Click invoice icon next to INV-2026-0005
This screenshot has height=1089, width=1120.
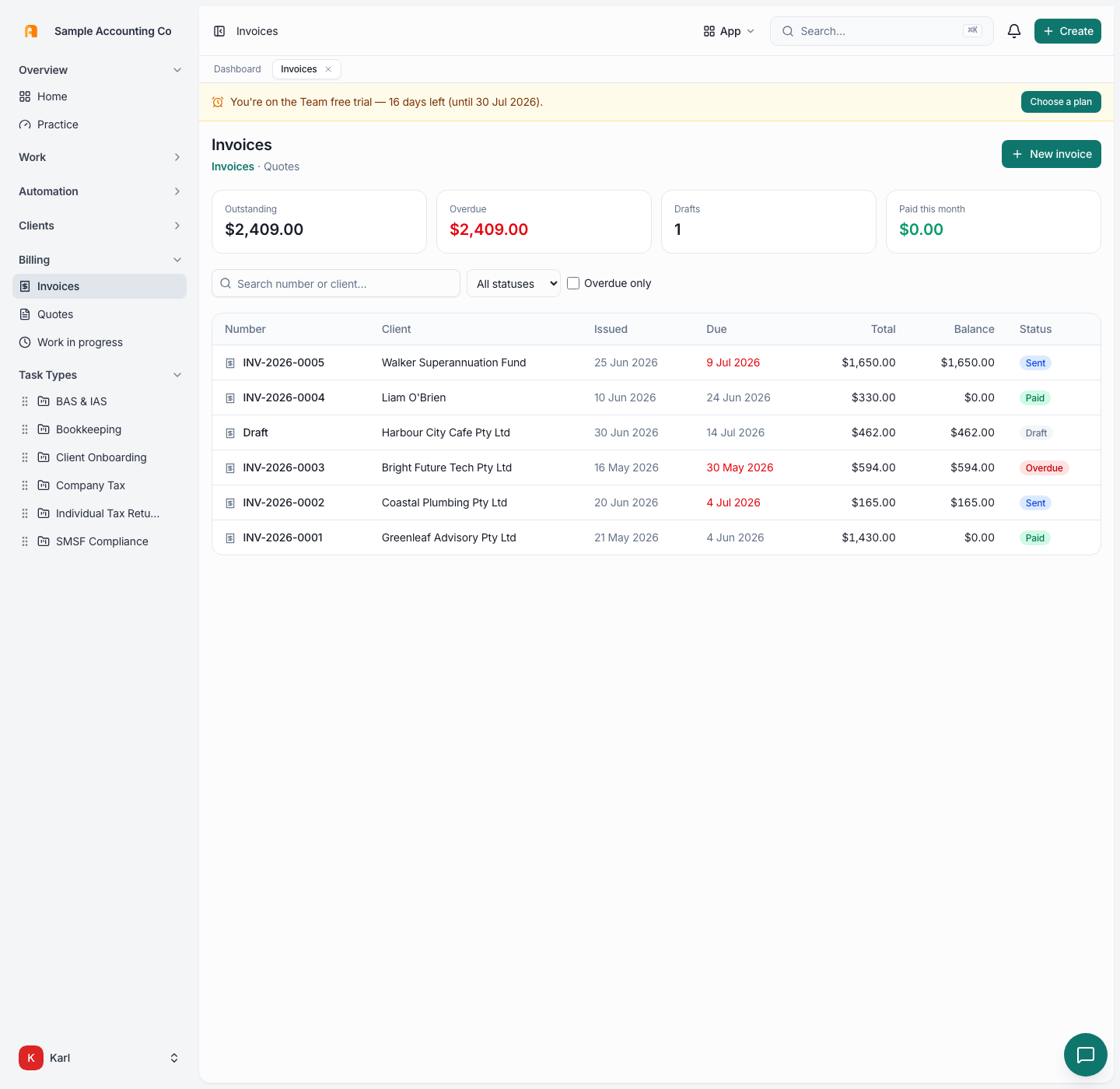point(230,363)
